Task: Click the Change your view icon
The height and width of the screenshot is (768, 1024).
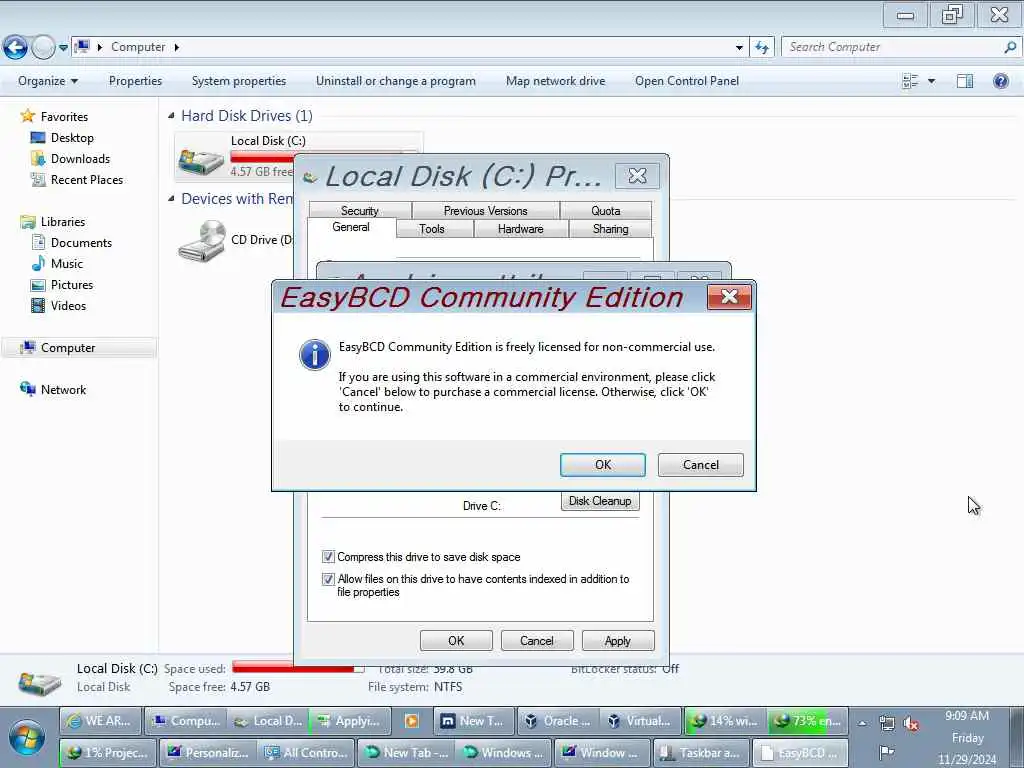Action: pyautogui.click(x=910, y=81)
